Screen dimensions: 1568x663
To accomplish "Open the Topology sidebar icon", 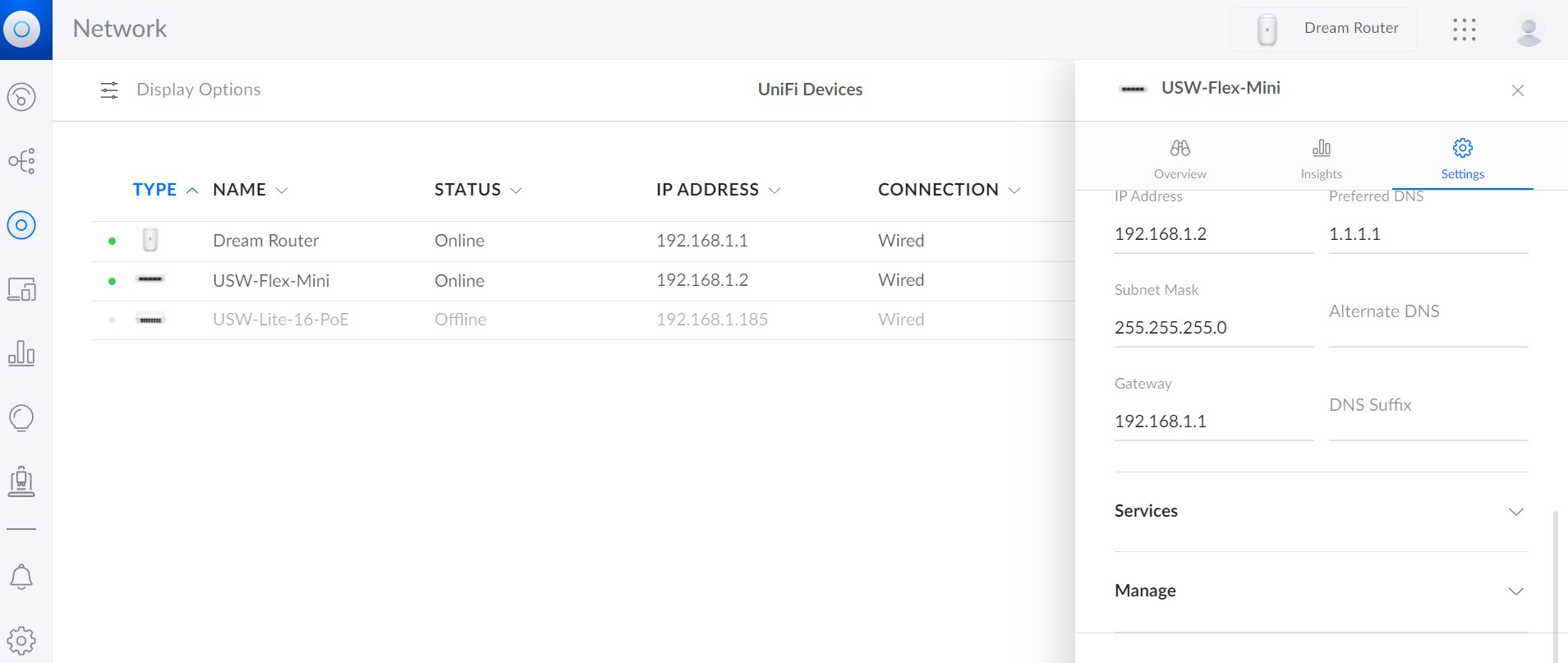I will pyautogui.click(x=21, y=161).
